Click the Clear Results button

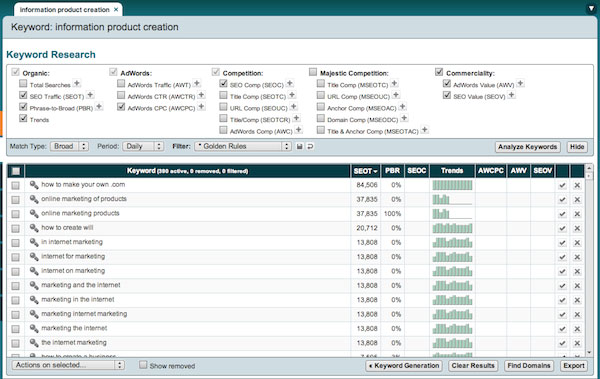[x=473, y=366]
